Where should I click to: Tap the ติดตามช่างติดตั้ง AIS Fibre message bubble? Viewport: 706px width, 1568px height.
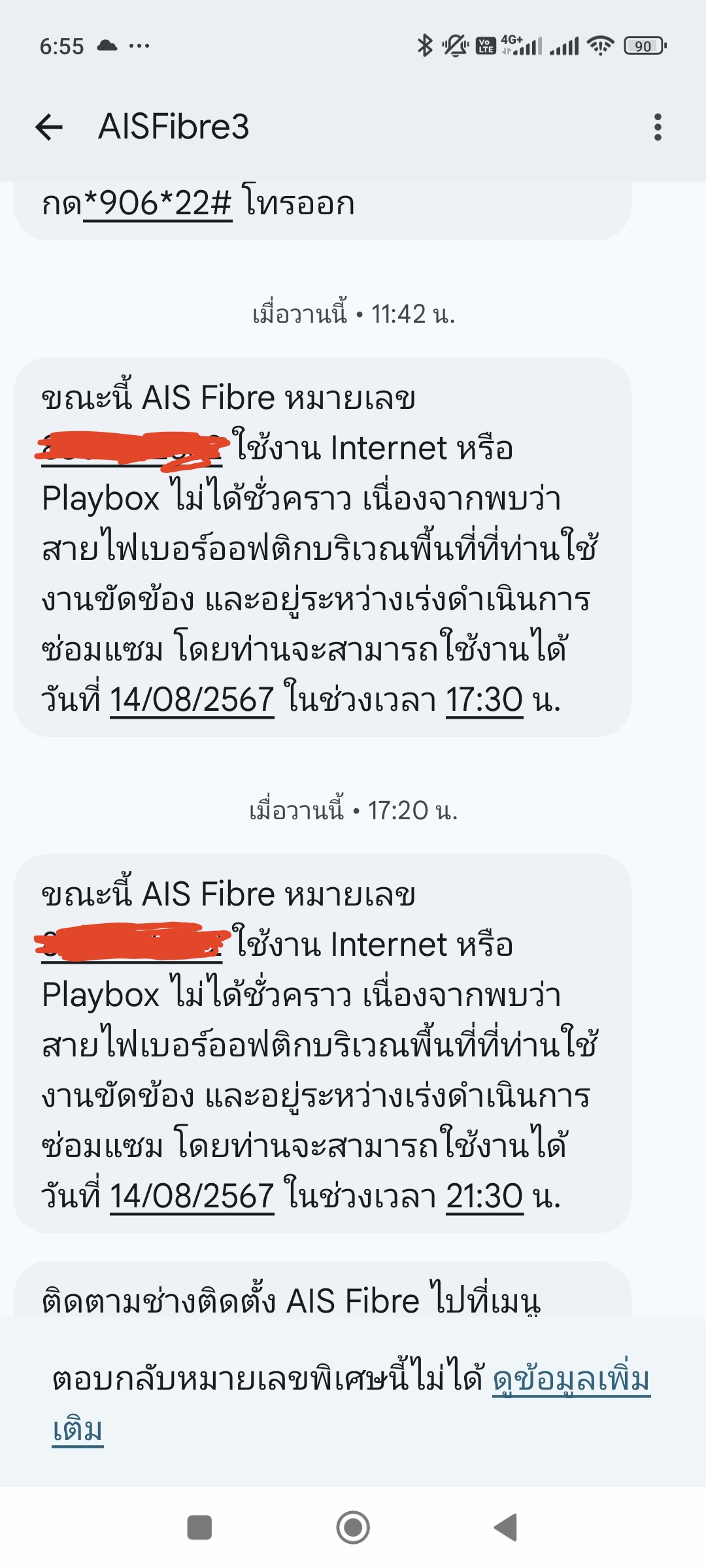click(x=322, y=1290)
